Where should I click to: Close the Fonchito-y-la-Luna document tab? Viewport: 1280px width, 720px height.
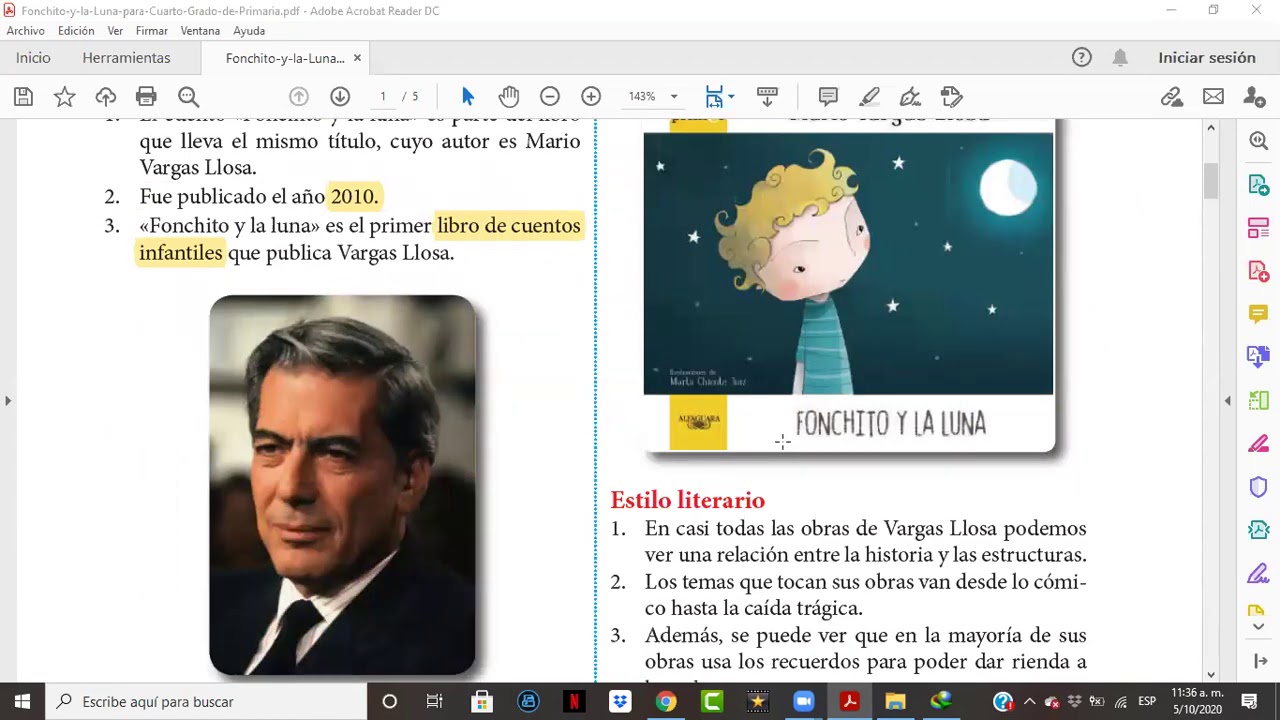coord(357,58)
